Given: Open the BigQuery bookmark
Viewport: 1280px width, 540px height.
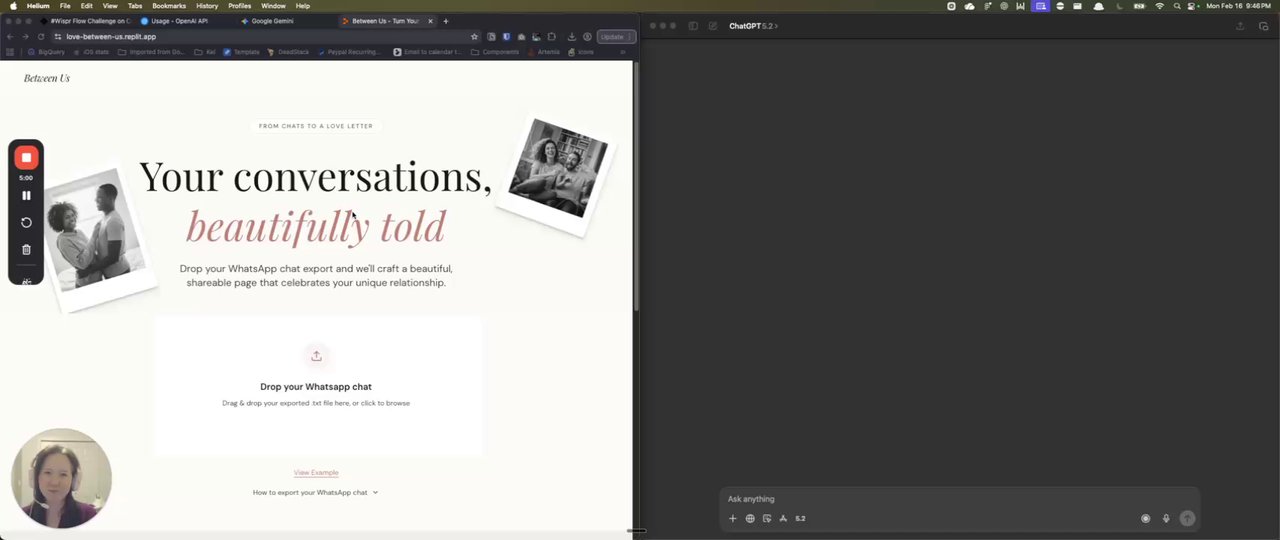Looking at the screenshot, I should (x=46, y=52).
